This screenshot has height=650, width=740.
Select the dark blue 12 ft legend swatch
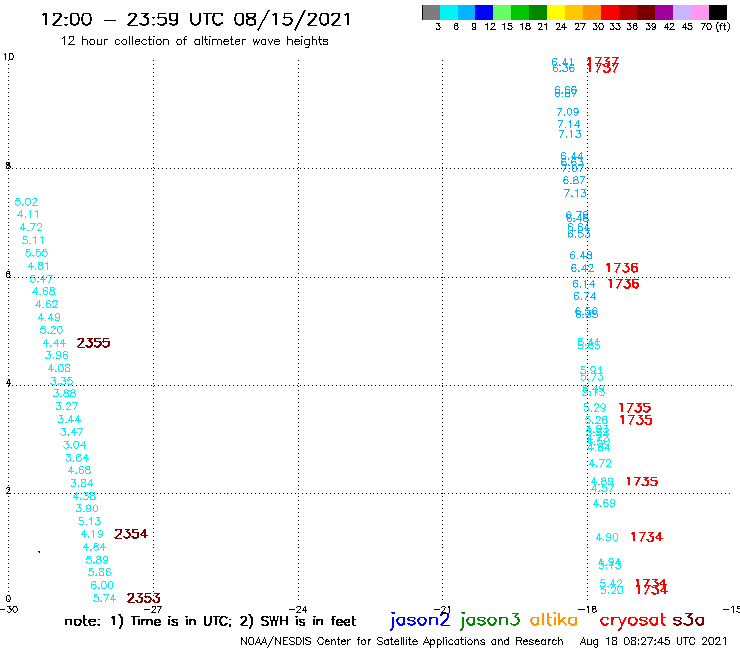coord(484,12)
